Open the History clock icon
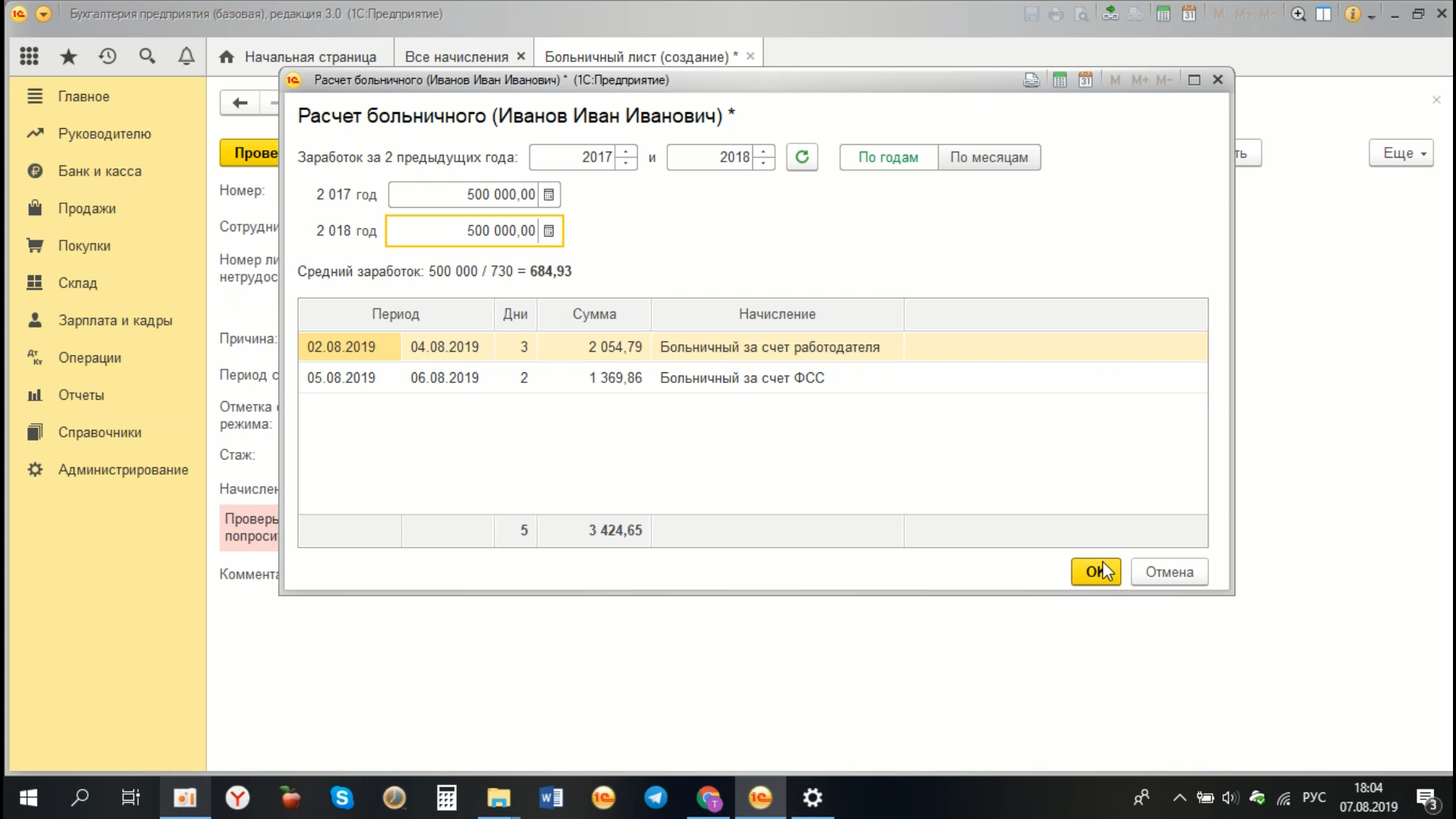The height and width of the screenshot is (819, 1456). pos(108,56)
